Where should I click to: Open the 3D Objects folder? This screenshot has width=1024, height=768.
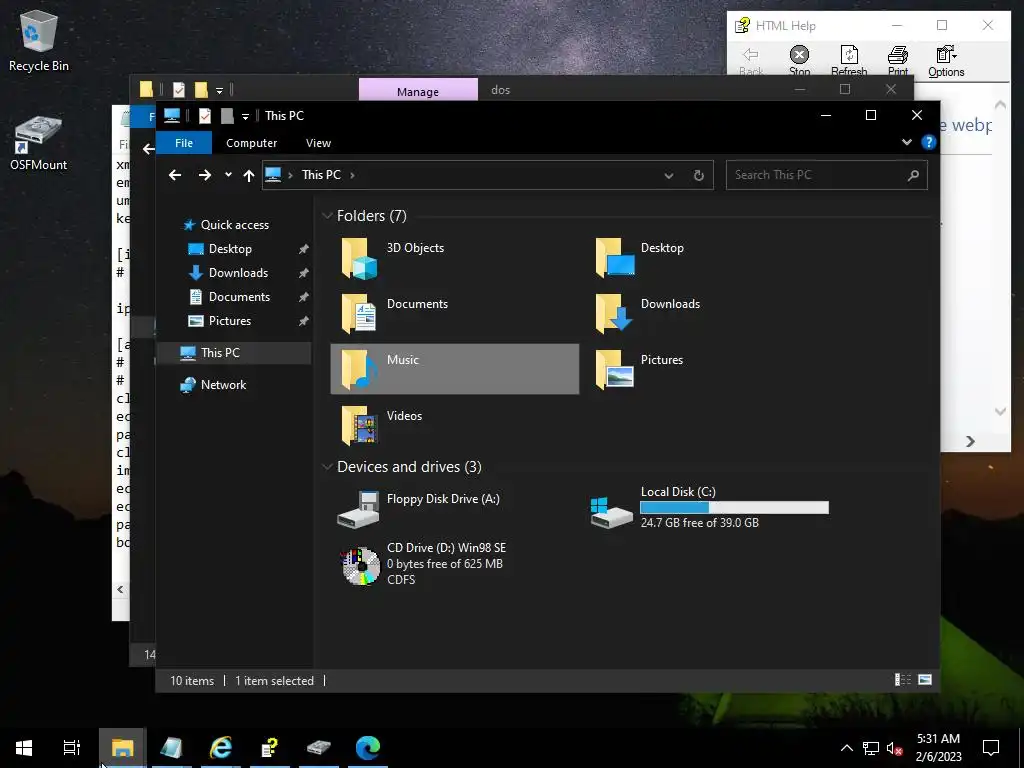pos(392,257)
